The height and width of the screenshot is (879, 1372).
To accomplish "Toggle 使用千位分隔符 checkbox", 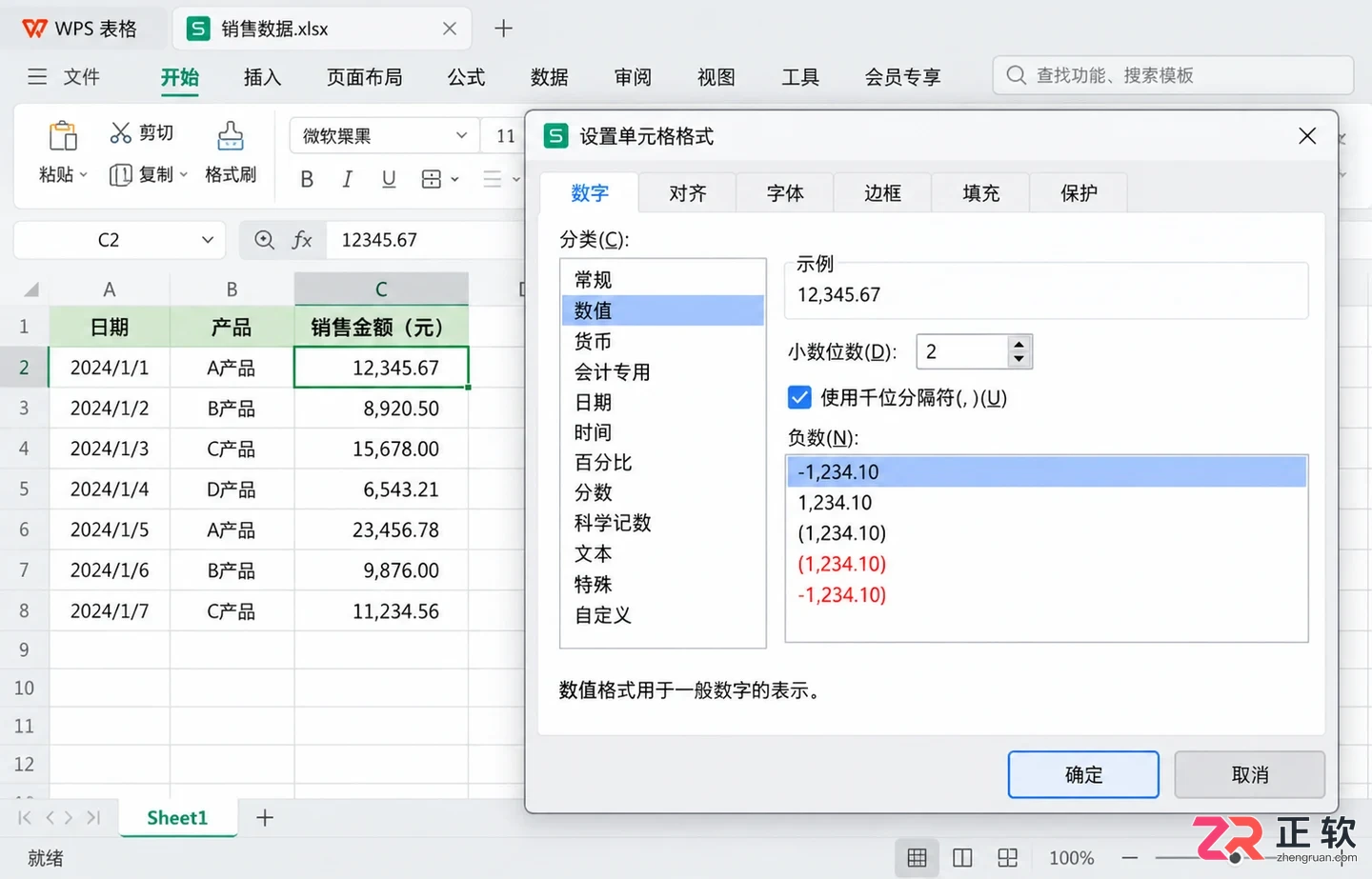I will tap(799, 397).
